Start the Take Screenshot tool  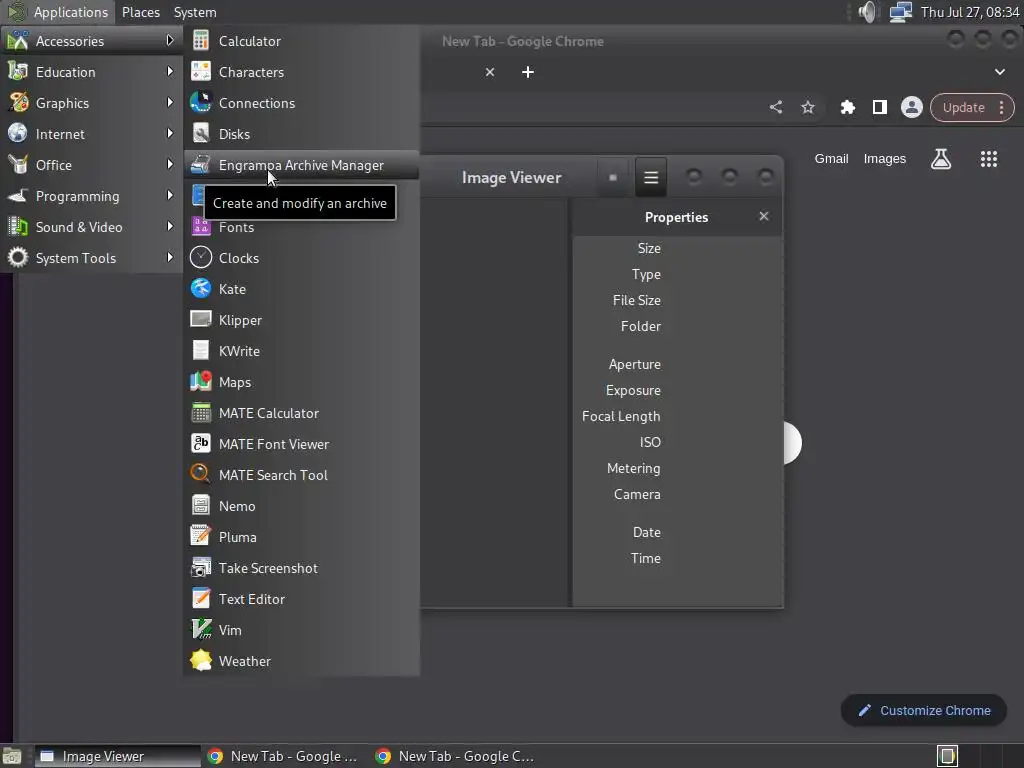tap(301, 568)
